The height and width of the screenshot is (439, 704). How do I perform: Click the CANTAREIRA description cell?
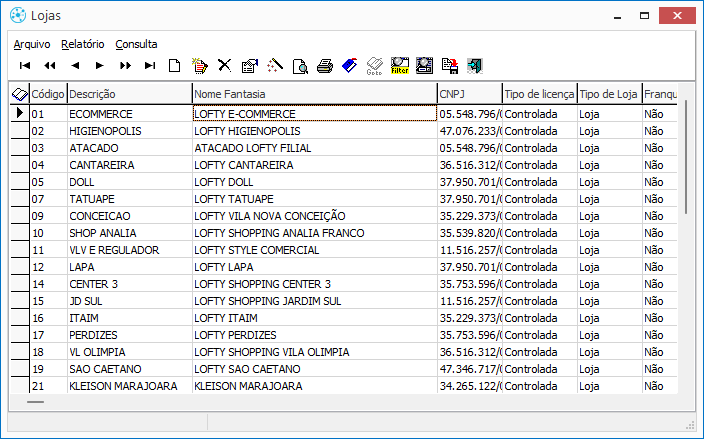tap(130, 165)
